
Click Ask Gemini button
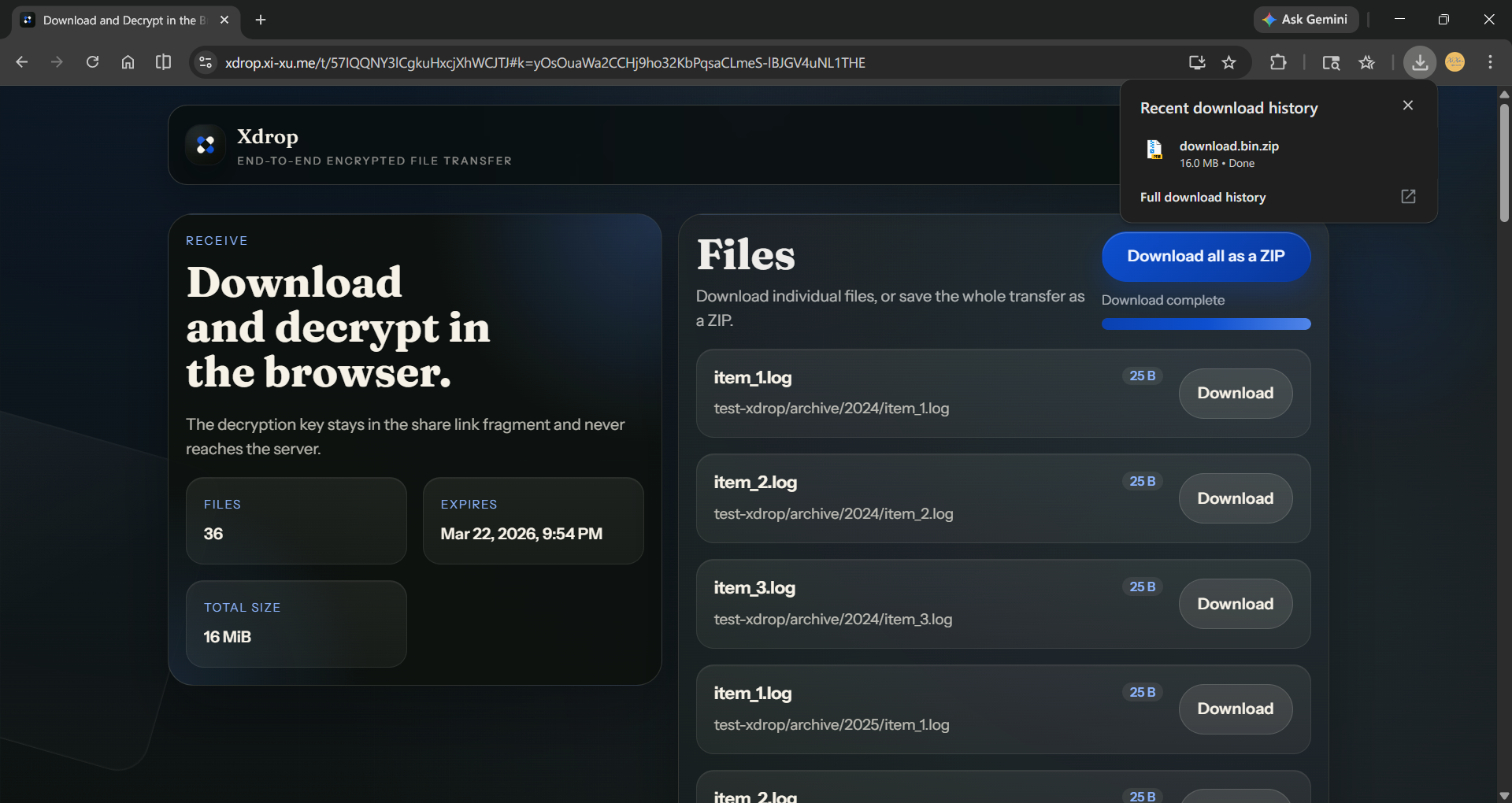click(1306, 20)
